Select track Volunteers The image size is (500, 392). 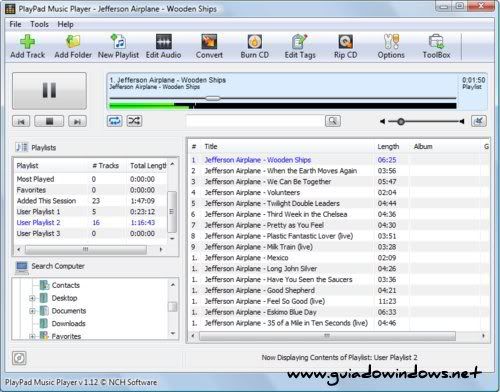(x=338, y=193)
